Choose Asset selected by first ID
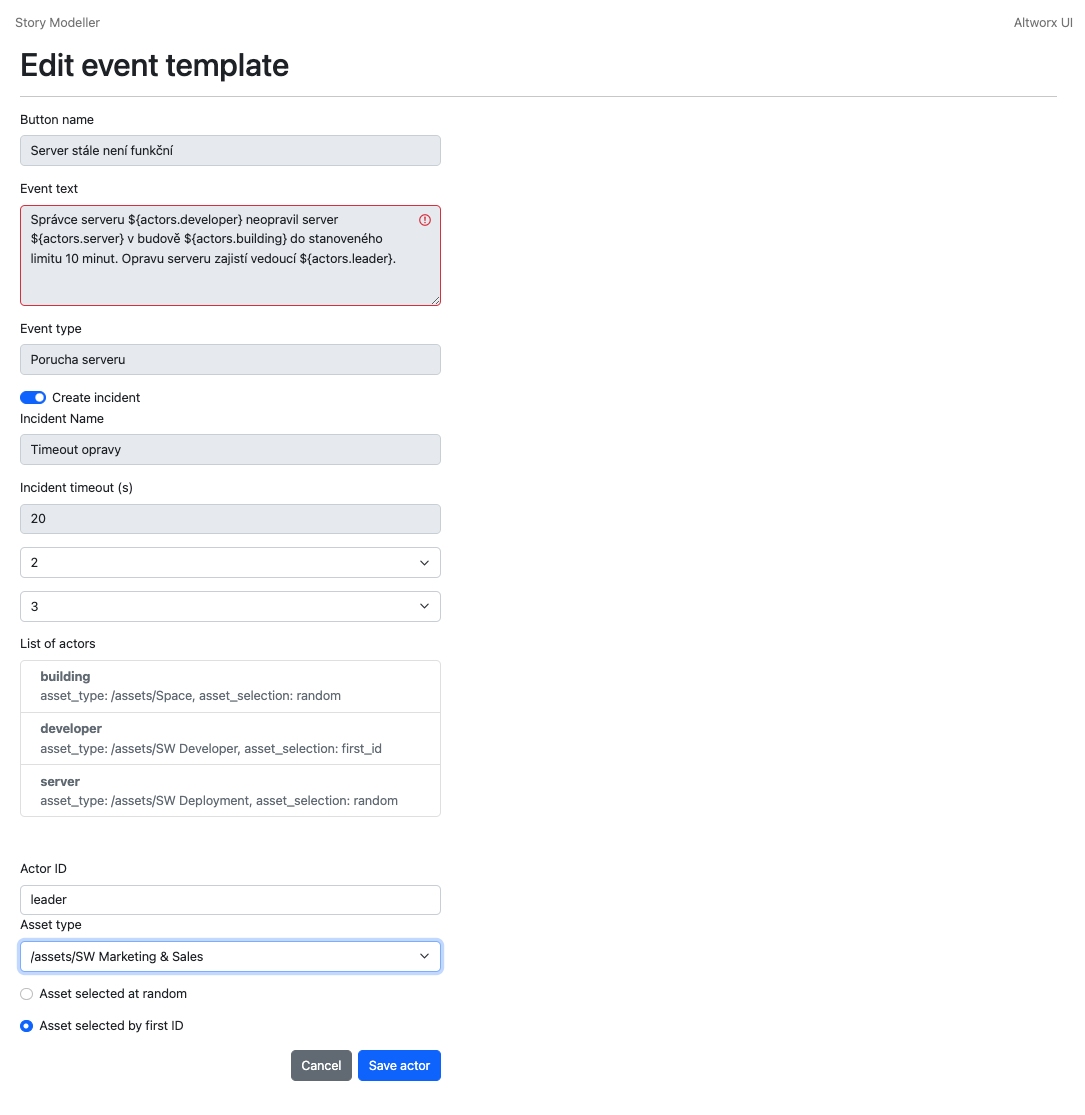1085x1115 pixels. point(27,1026)
